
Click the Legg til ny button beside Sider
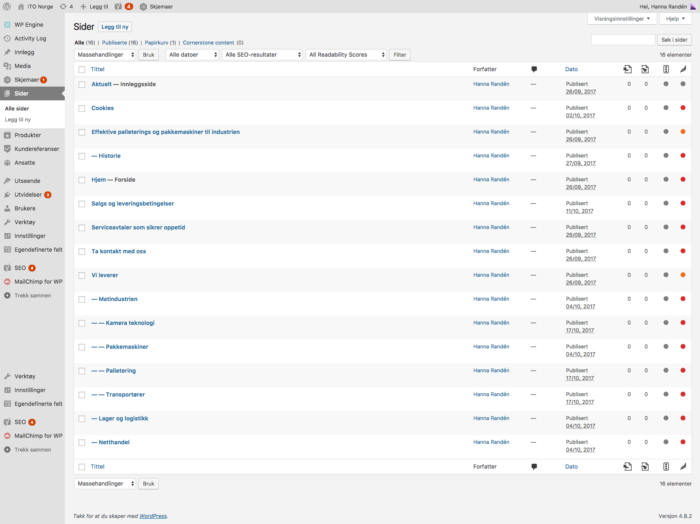click(115, 27)
